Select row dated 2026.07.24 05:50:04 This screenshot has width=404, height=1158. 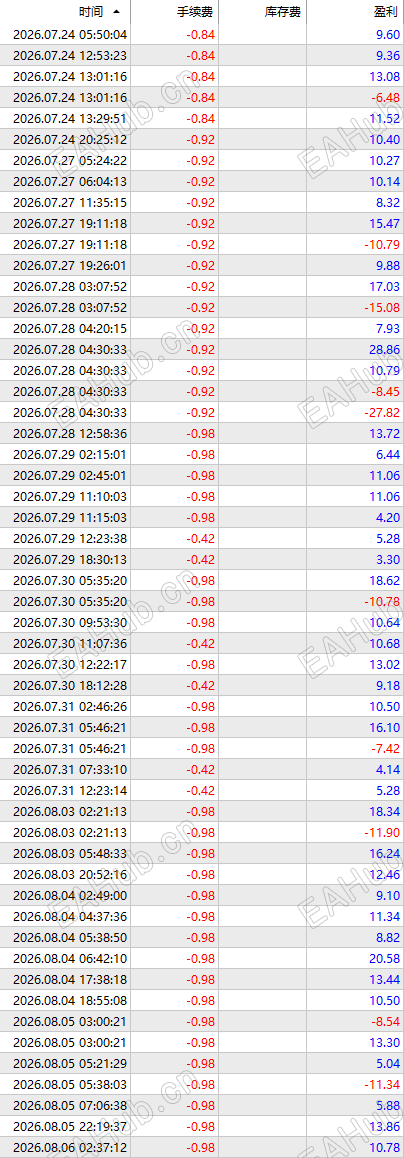202,35
